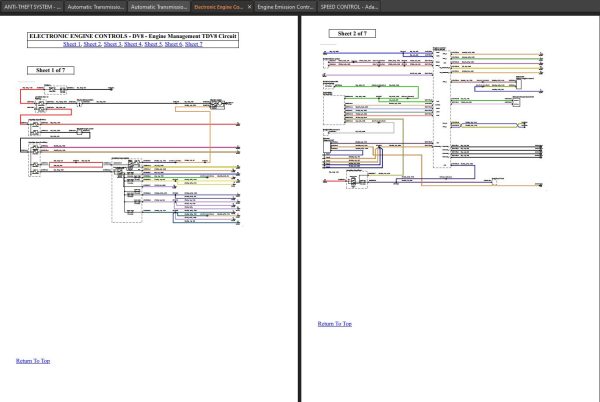Select the active Electronic Engine Controls tab
The image size is (600, 402).
(217, 6)
